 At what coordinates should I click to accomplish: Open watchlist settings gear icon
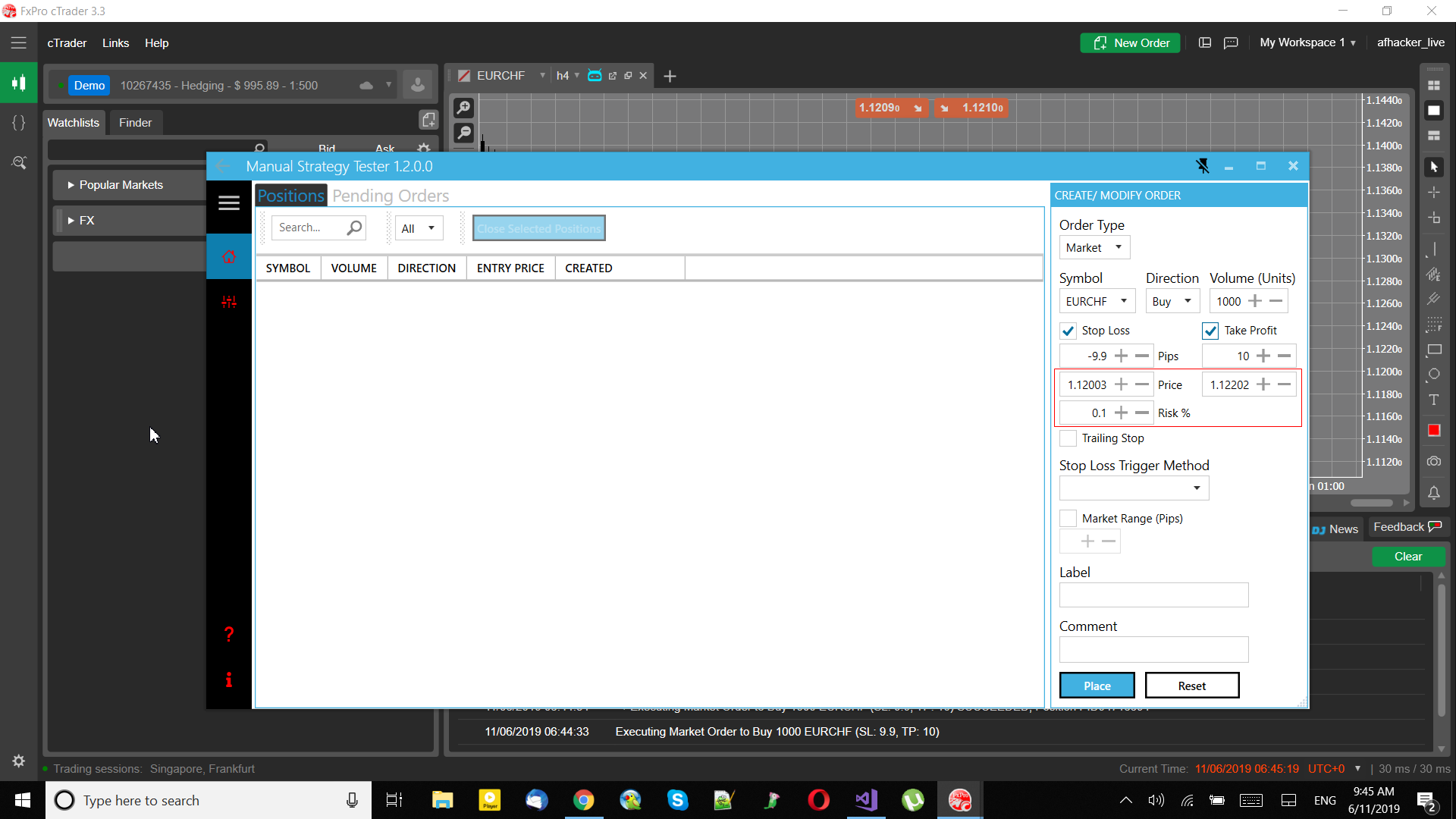pyautogui.click(x=424, y=147)
